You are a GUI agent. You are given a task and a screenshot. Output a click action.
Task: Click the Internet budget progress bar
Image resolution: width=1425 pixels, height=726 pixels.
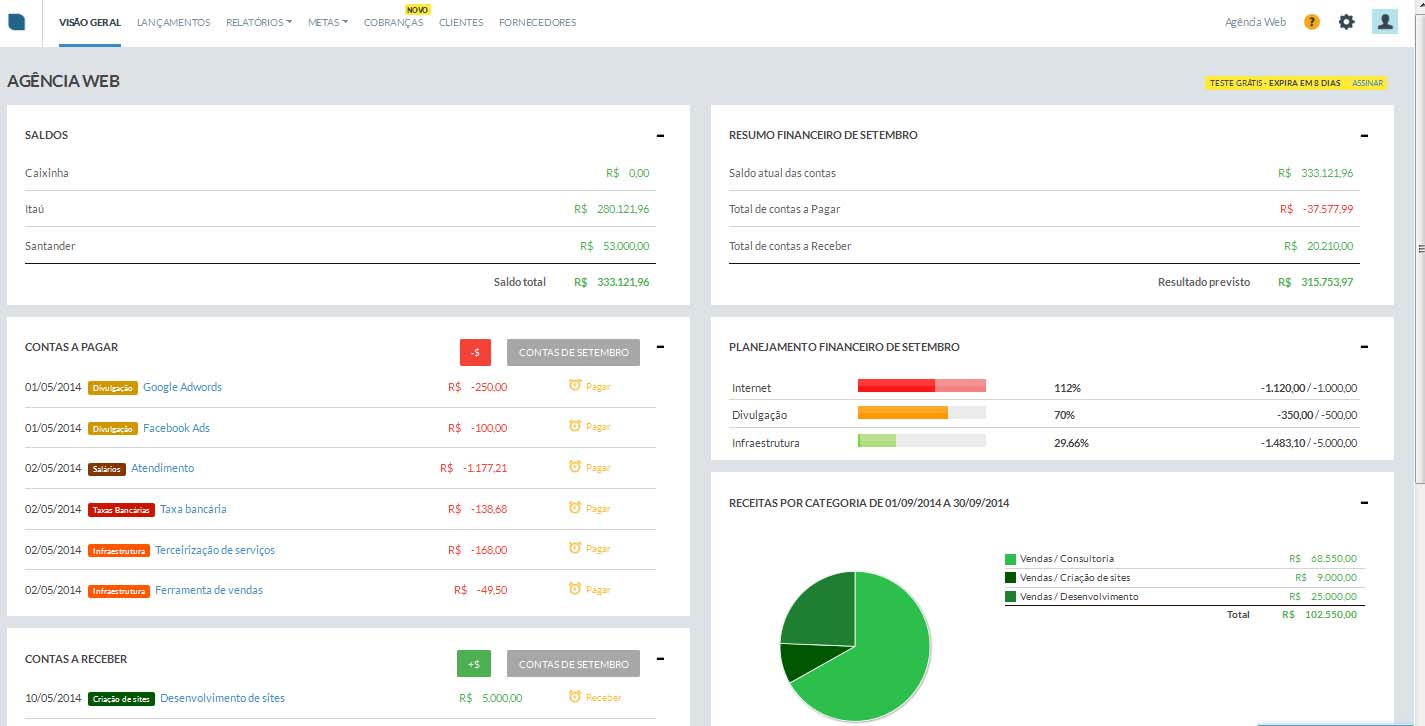(922, 386)
